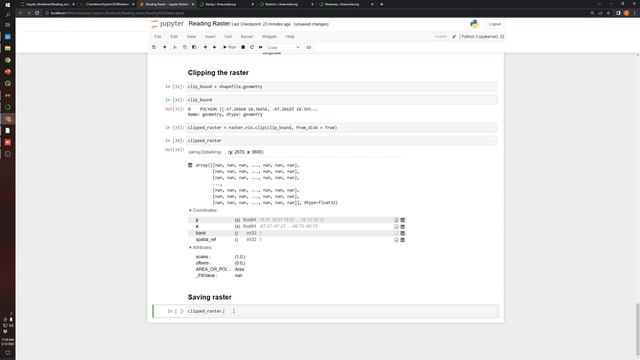Screen dimensions: 640x360
Task: Click the xarray.DataArray output label
Action: (205, 152)
